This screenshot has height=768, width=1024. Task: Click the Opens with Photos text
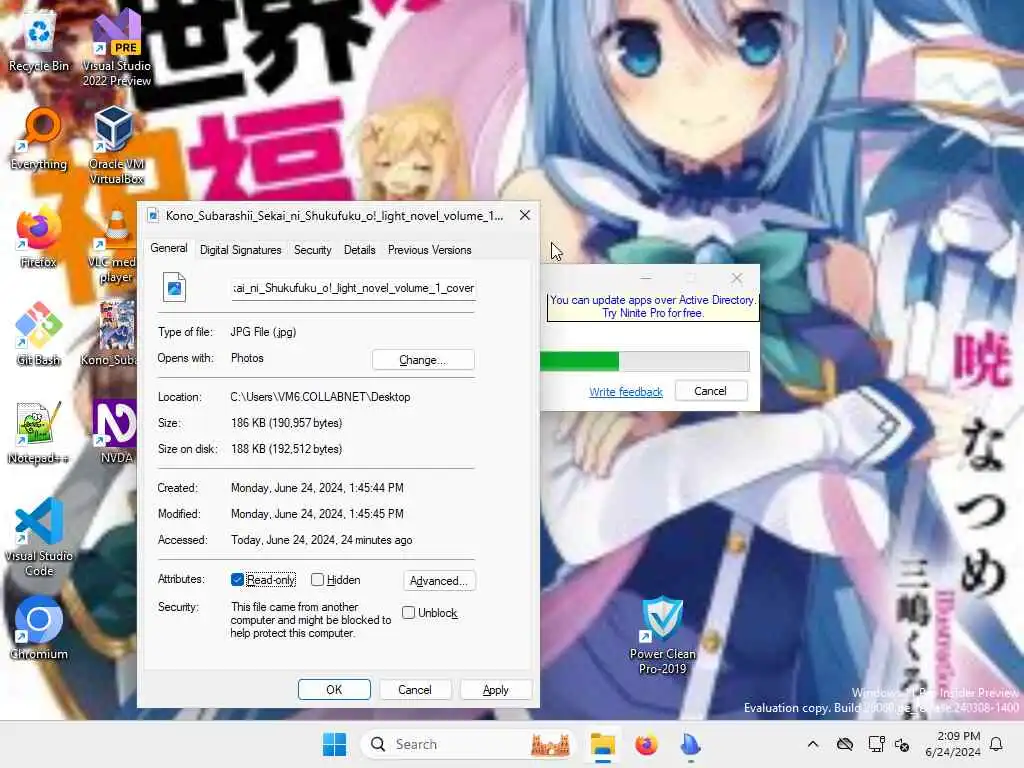point(247,358)
